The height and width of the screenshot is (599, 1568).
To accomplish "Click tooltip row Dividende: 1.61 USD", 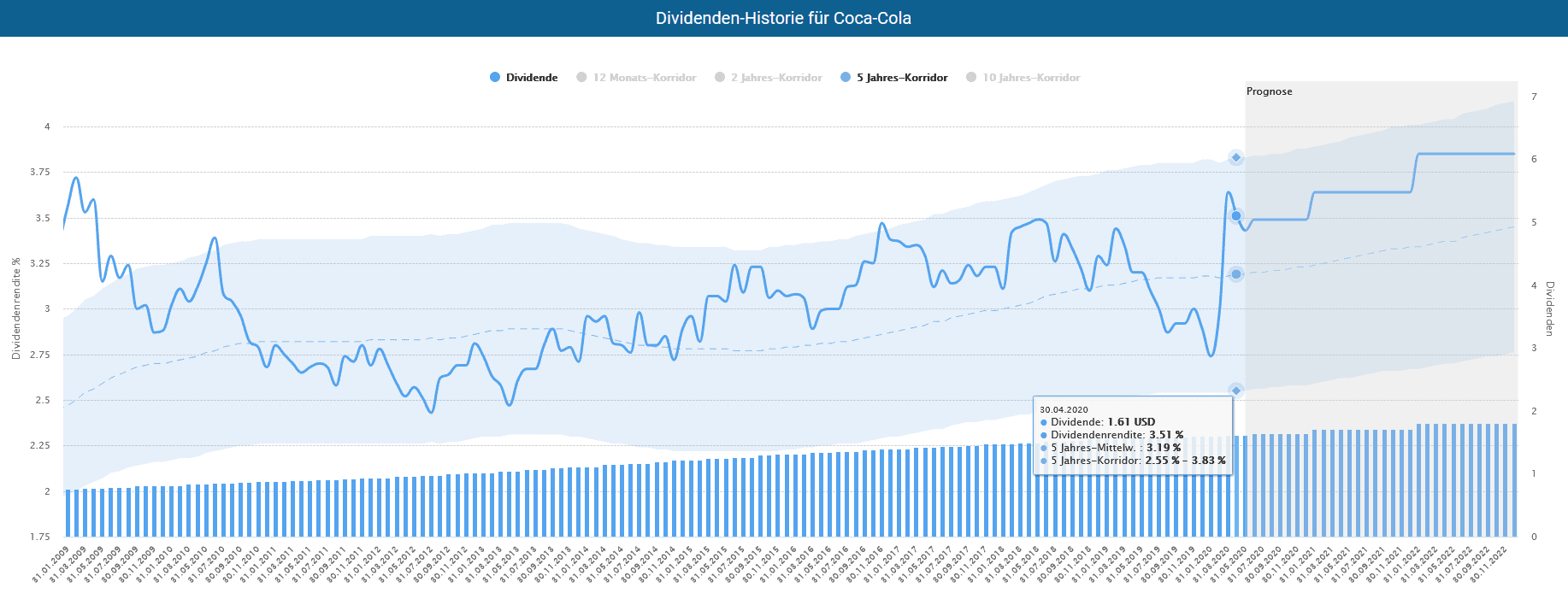I will 1098,422.
